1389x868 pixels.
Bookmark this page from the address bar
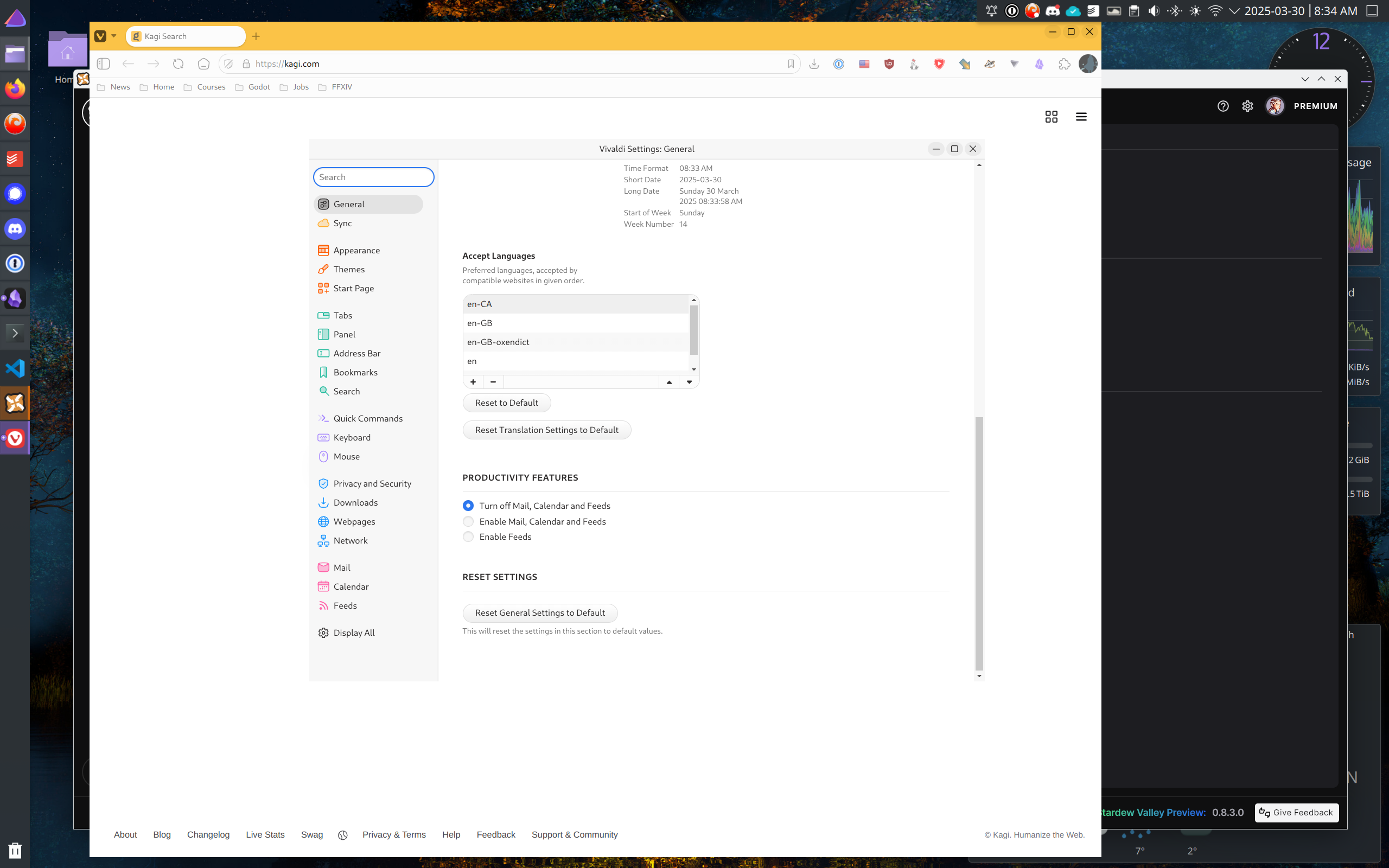click(x=791, y=63)
